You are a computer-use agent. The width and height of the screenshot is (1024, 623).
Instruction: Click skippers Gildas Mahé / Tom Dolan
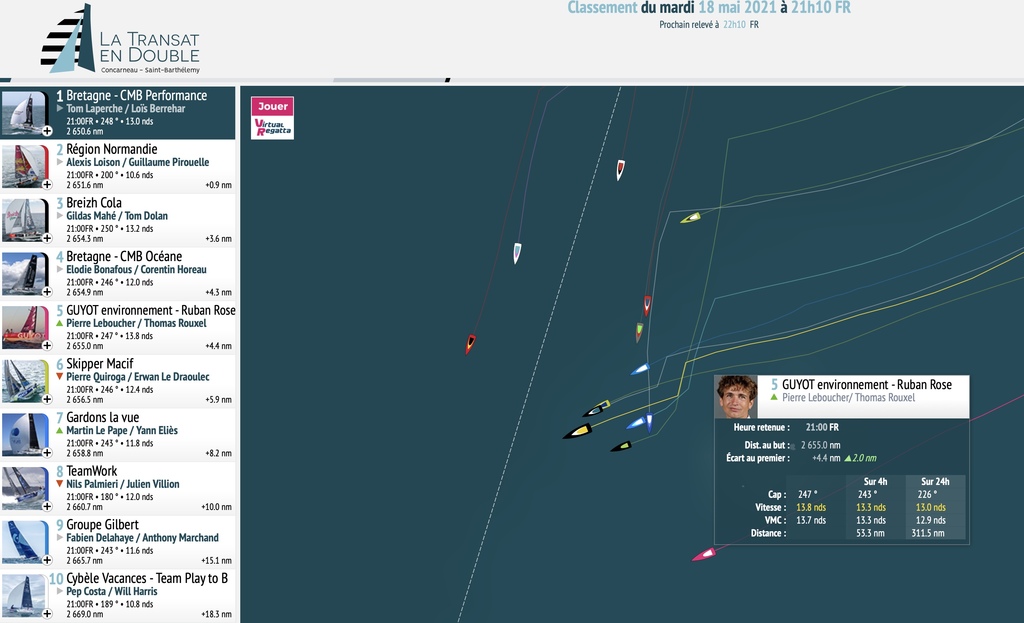click(x=117, y=216)
